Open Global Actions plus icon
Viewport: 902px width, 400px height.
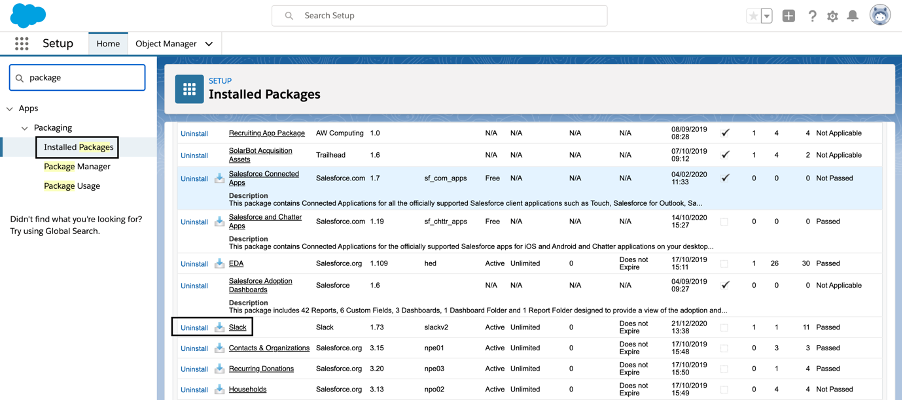click(x=789, y=16)
